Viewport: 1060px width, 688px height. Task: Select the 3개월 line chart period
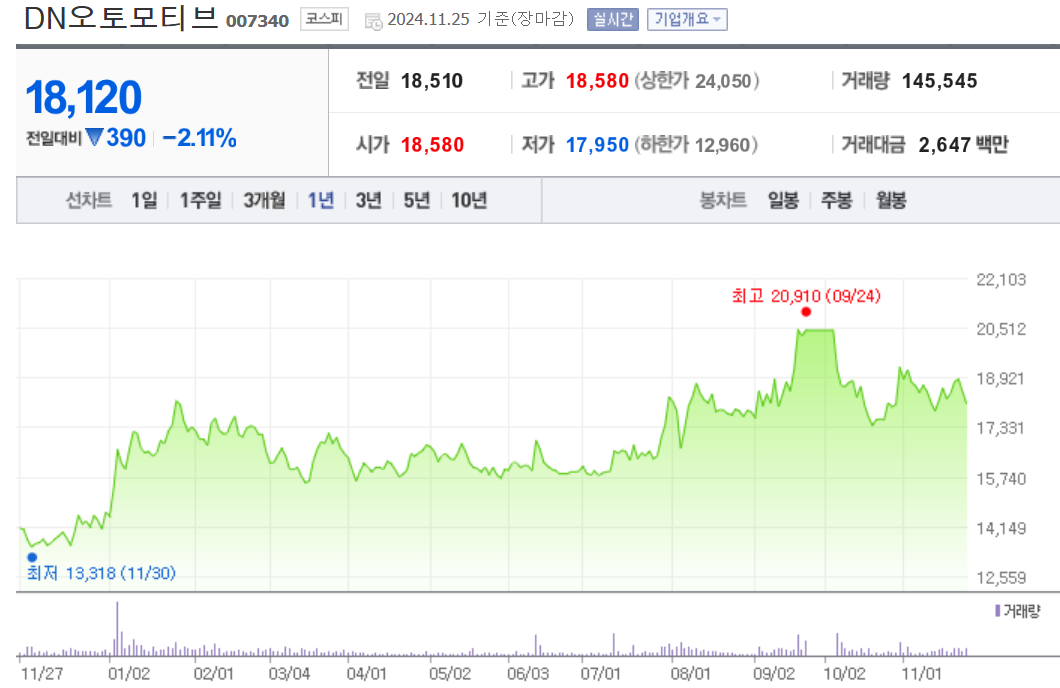pos(264,200)
